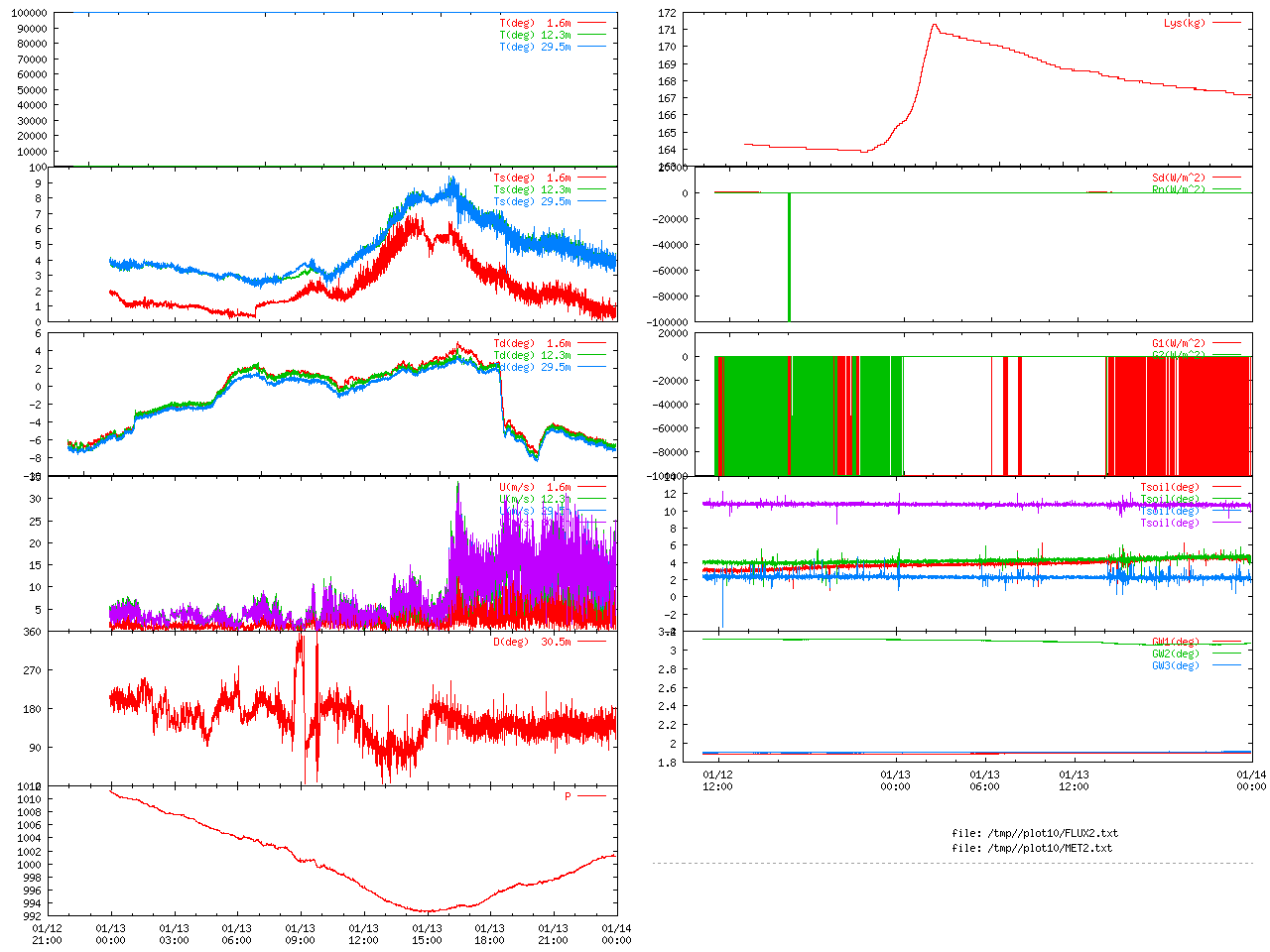Click the '01/12 12:00' x-axis label in right column
Screen dimensions: 1270x952
717,780
